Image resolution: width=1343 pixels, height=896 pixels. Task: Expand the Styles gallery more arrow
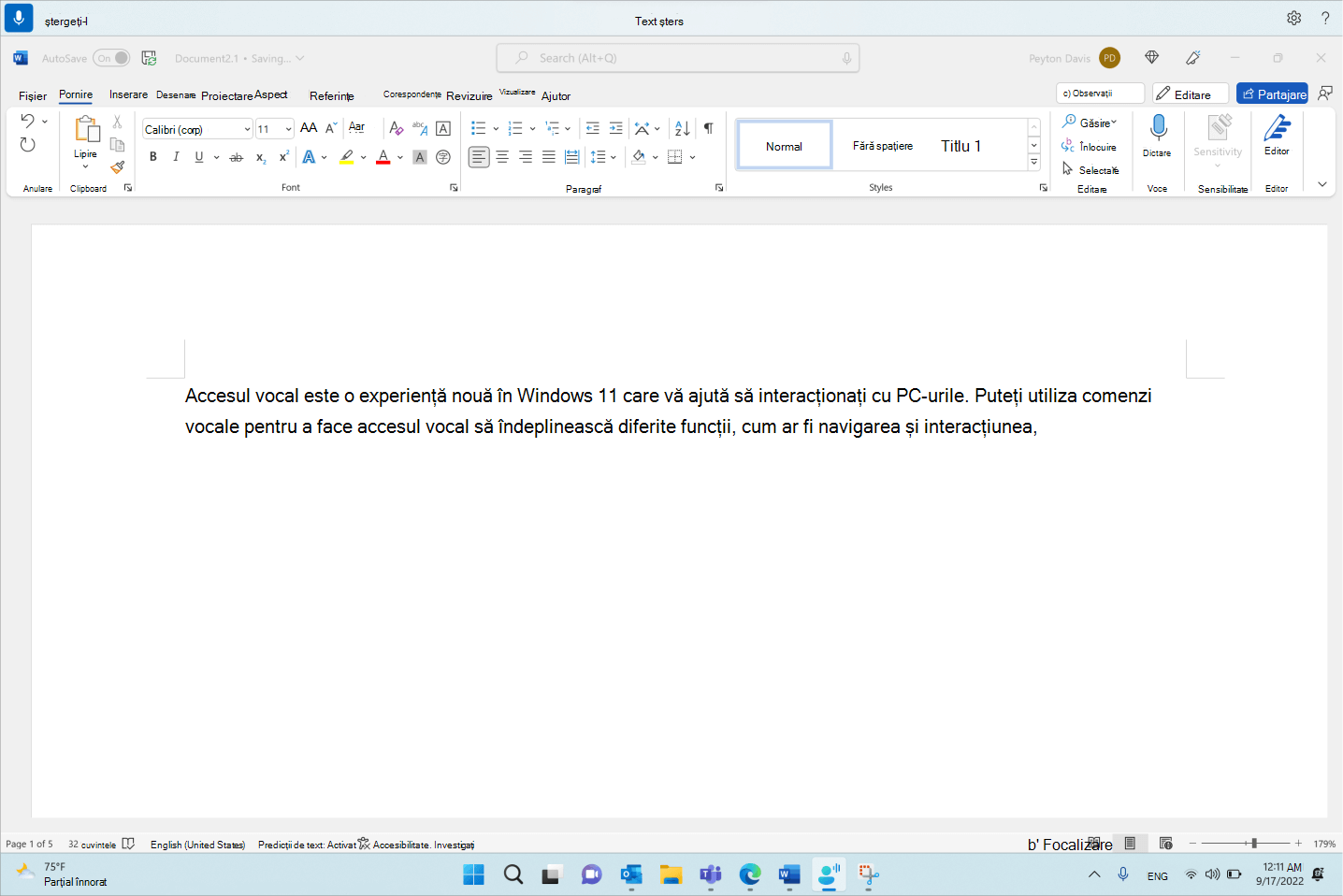coord(1033,163)
